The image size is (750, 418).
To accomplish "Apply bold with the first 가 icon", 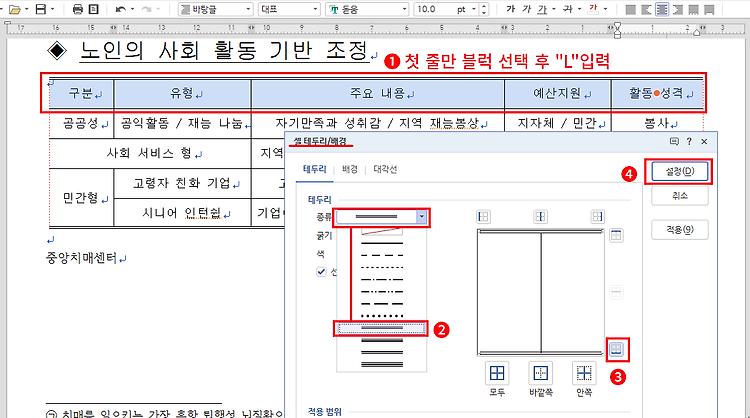I will point(510,9).
